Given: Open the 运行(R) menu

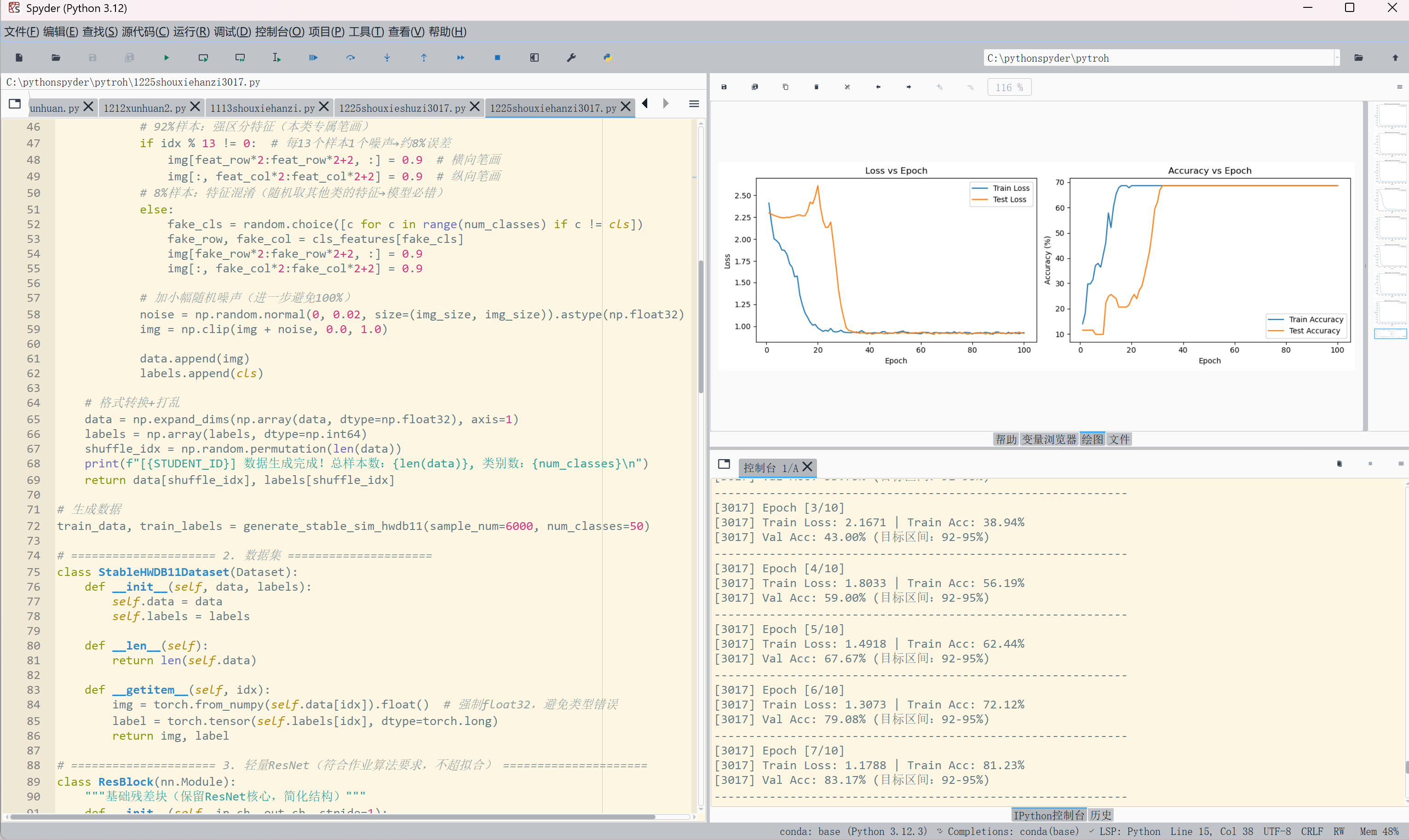Looking at the screenshot, I should tap(191, 32).
